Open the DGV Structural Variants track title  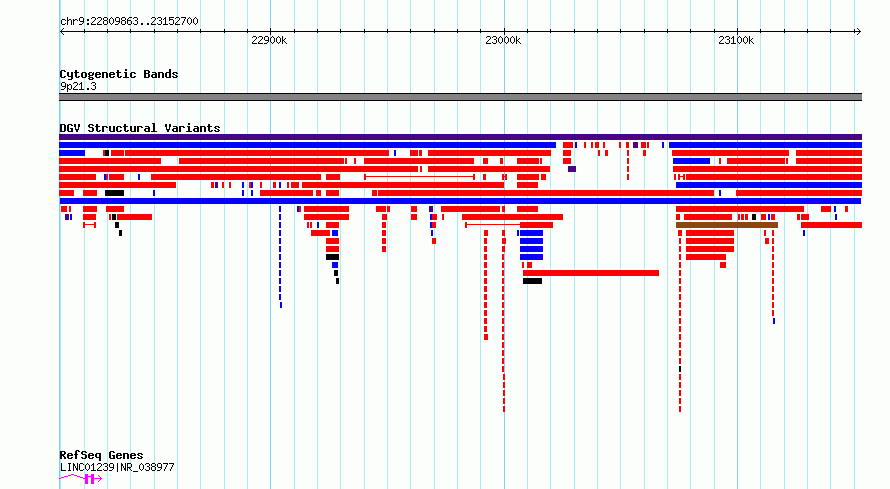[x=140, y=128]
